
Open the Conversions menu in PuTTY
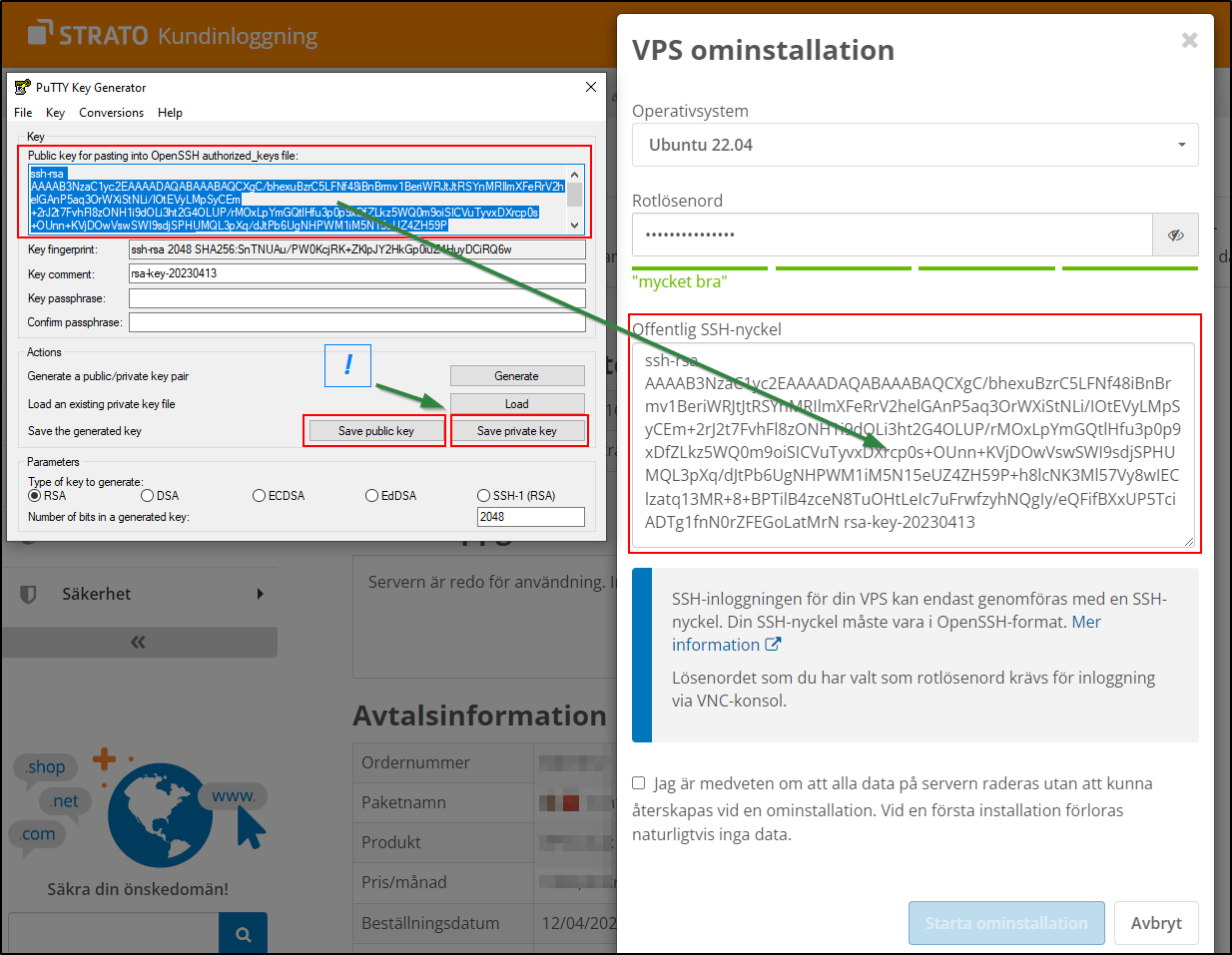pyautogui.click(x=111, y=112)
